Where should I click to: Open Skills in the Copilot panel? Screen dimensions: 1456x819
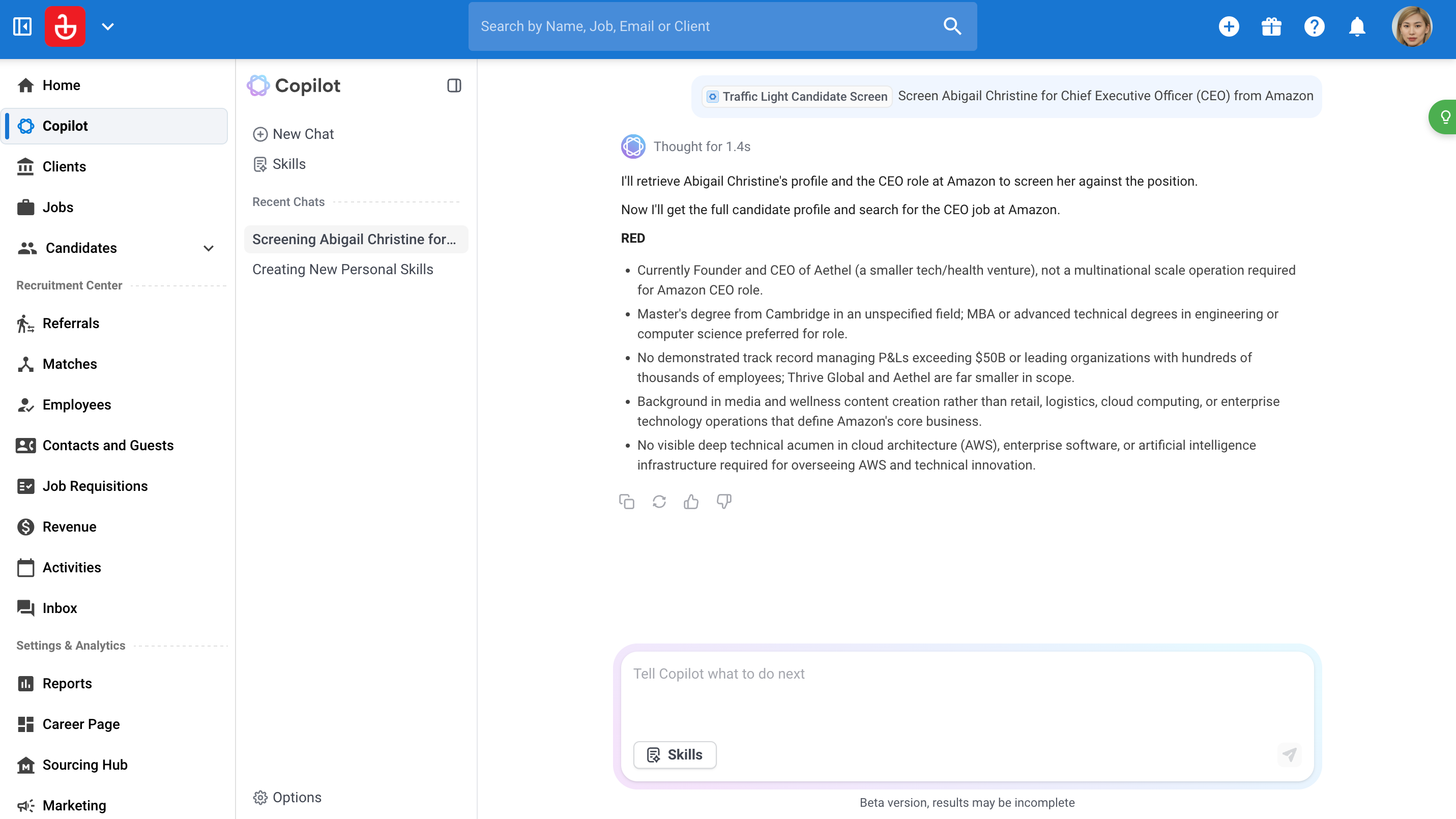279,164
